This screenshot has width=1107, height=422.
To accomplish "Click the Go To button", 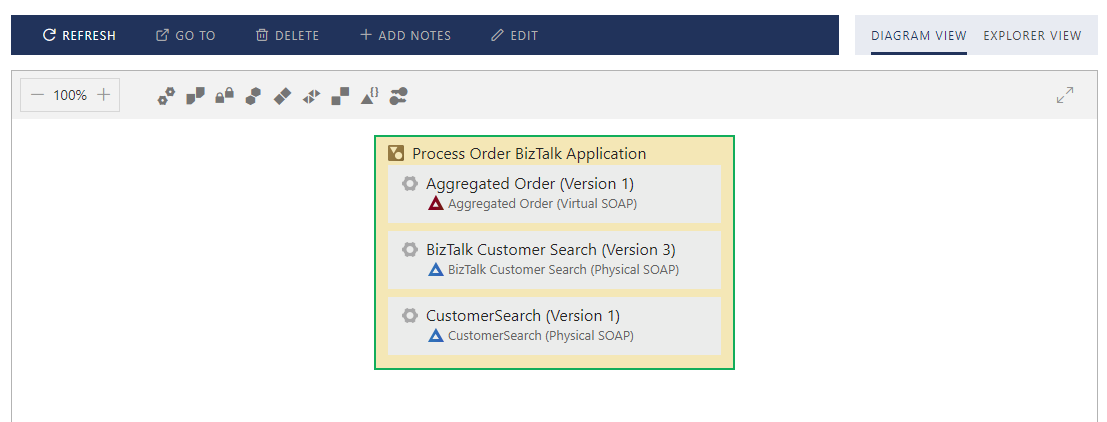I will point(186,35).
